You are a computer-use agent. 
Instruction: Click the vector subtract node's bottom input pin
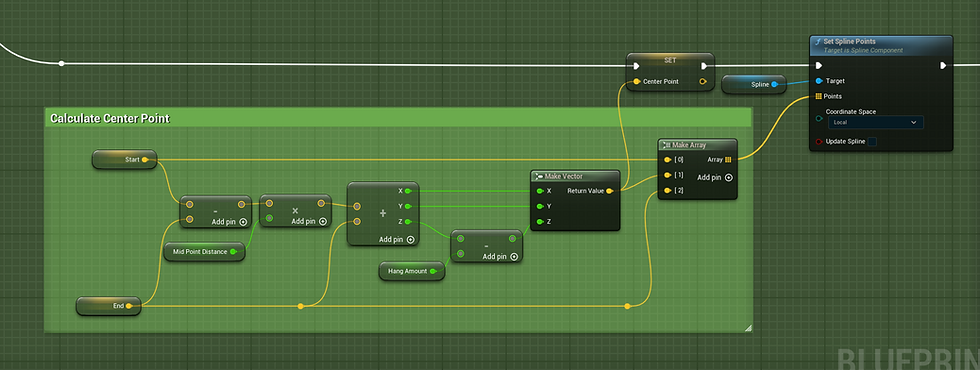click(189, 219)
